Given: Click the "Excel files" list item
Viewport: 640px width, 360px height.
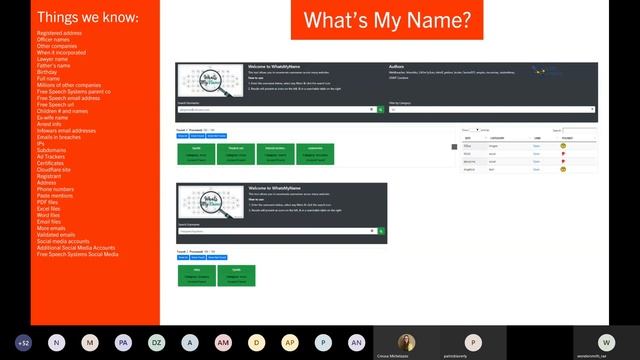Looking at the screenshot, I should [x=49, y=209].
